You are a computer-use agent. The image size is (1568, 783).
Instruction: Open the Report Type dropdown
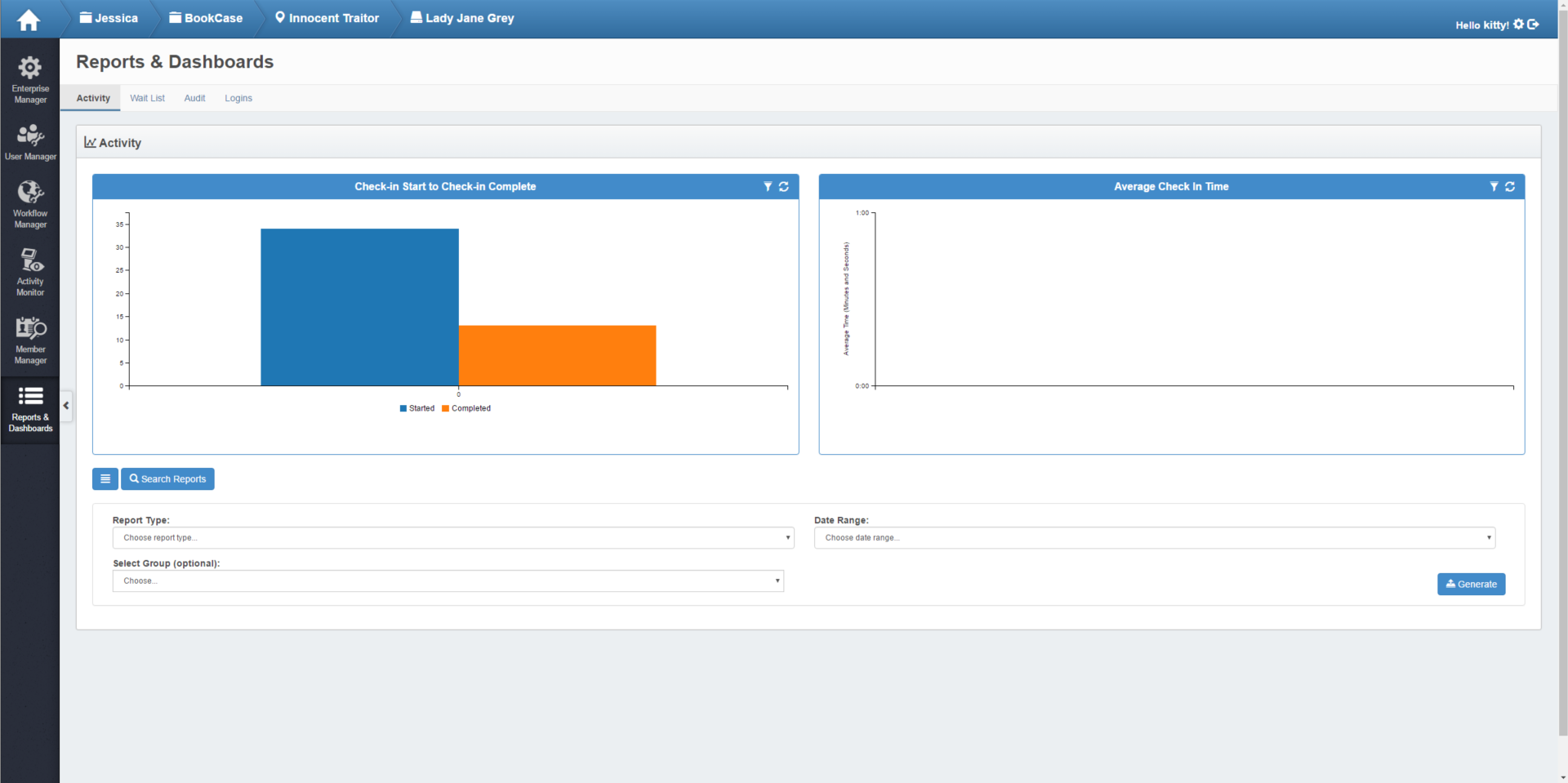[452, 538]
